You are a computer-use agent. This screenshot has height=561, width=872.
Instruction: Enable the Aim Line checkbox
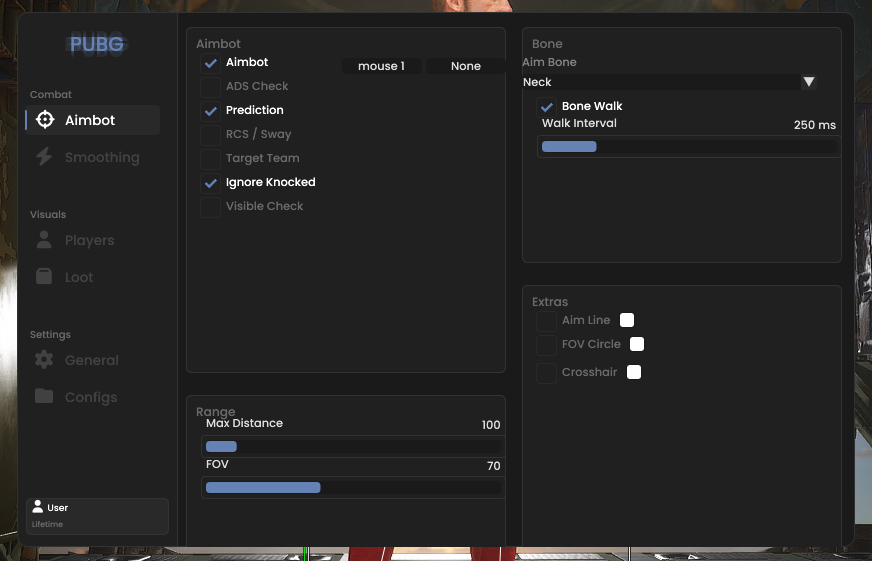coord(546,321)
